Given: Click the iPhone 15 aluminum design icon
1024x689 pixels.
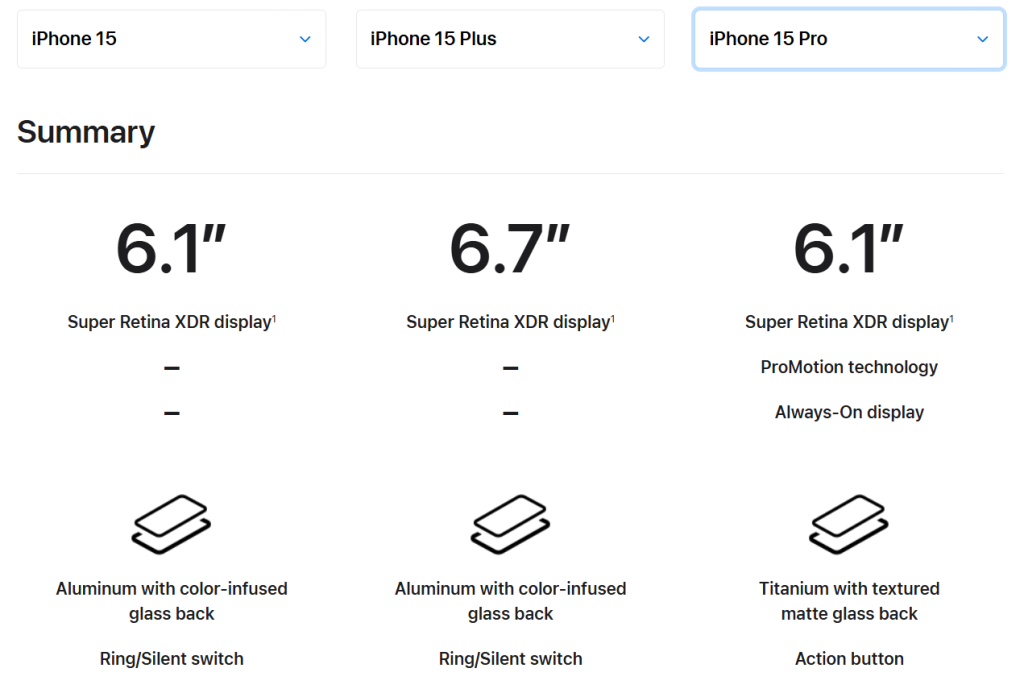Looking at the screenshot, I should point(171,523).
